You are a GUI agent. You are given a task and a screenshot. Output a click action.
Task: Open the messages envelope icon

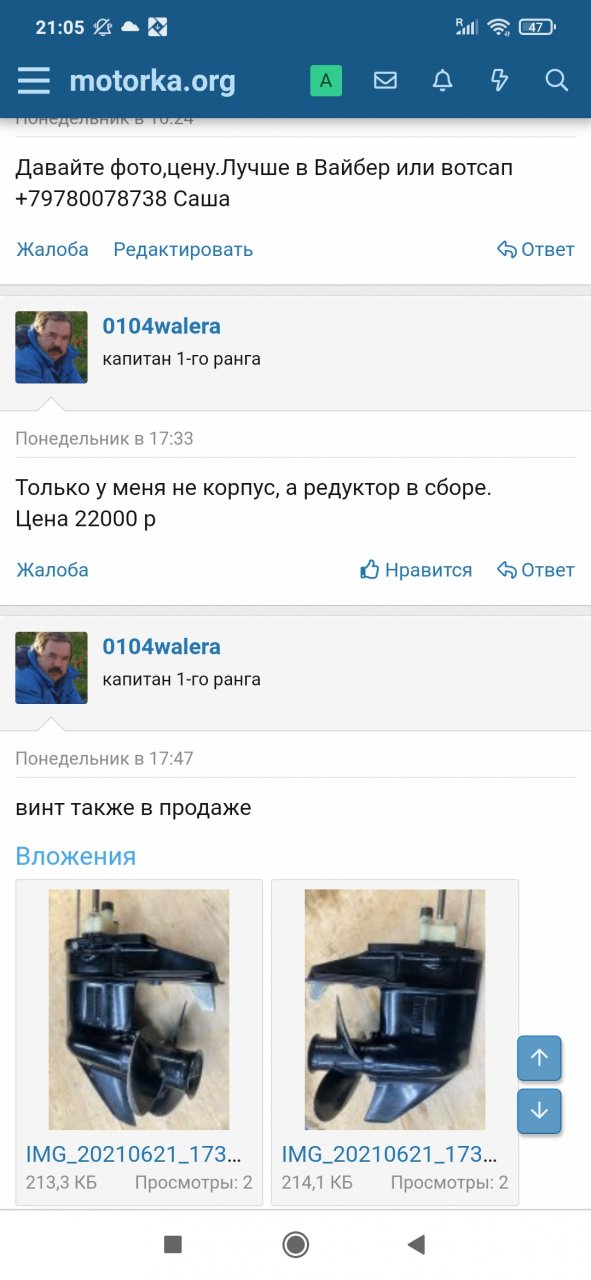tap(385, 81)
